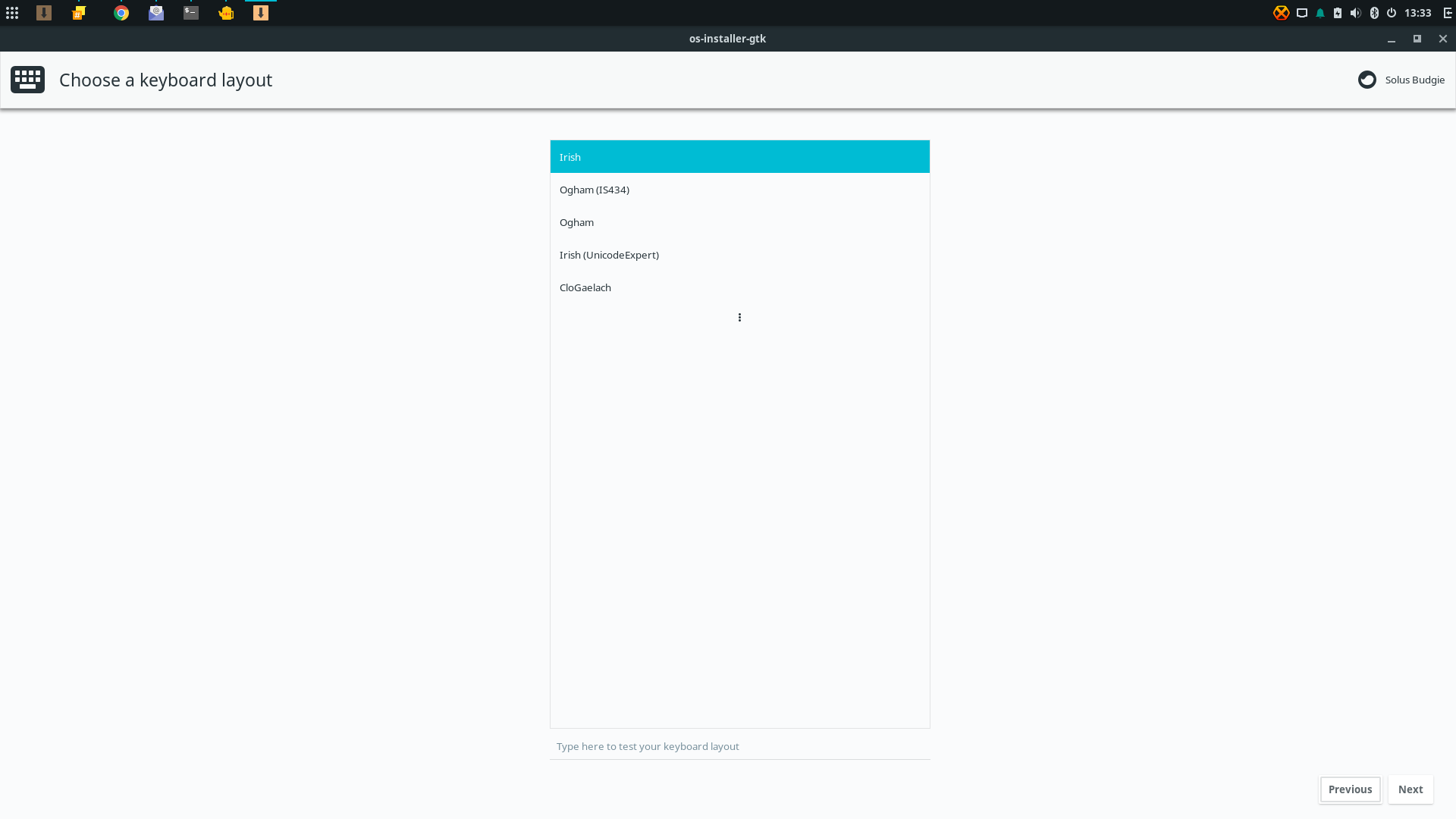Open the Raven sidebar toggle icon
This screenshot has width=1456, height=819.
click(1447, 13)
